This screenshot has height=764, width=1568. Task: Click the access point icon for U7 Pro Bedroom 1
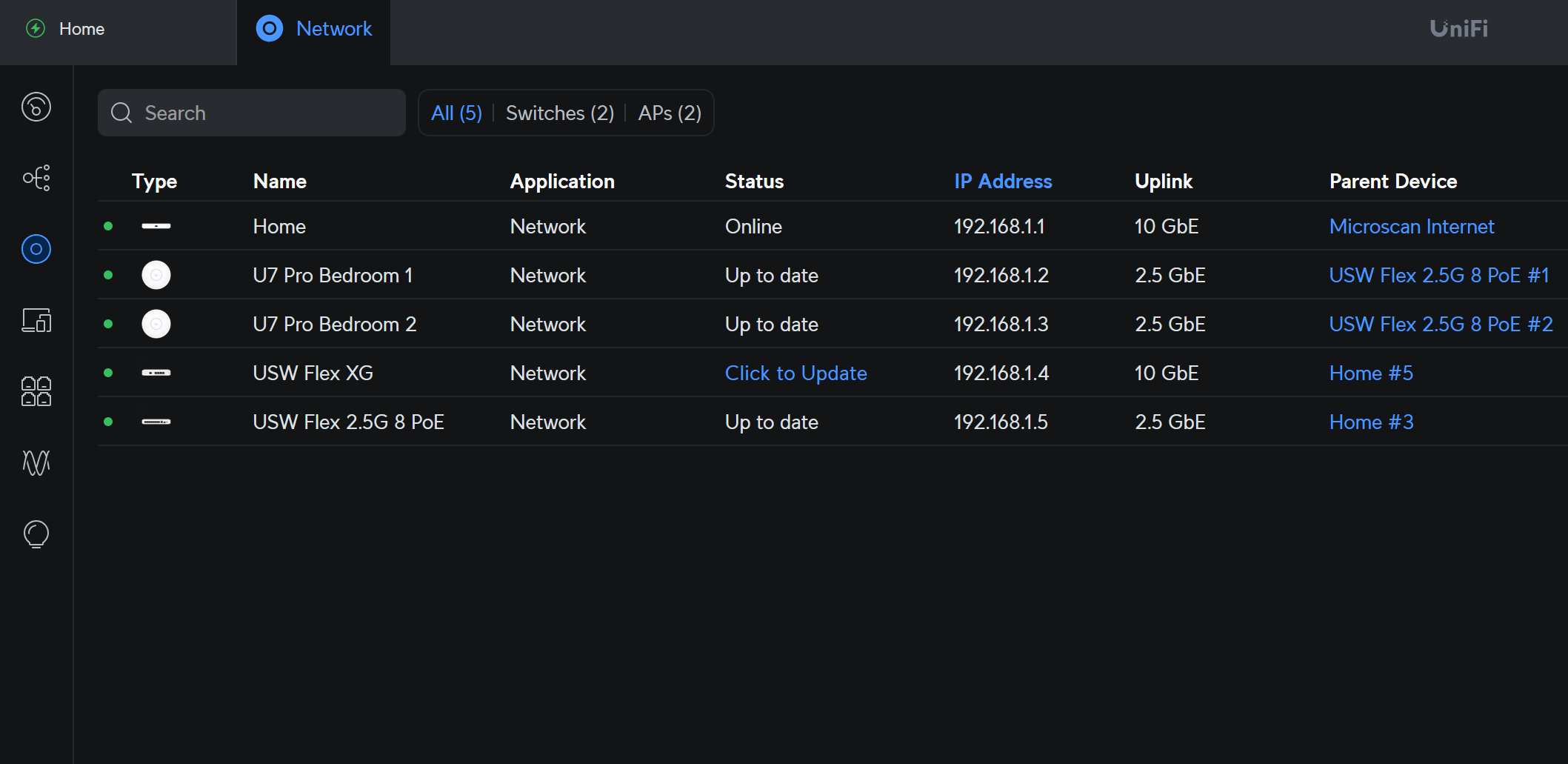(x=156, y=275)
